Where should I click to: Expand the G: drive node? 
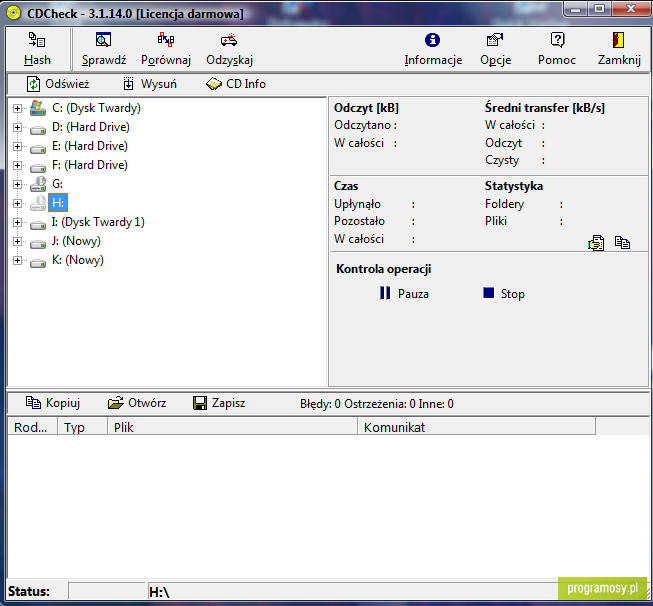click(x=17, y=184)
